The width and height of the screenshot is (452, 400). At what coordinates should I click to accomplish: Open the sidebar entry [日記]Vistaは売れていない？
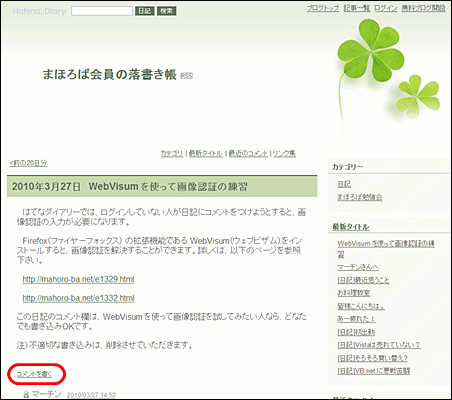(379, 345)
